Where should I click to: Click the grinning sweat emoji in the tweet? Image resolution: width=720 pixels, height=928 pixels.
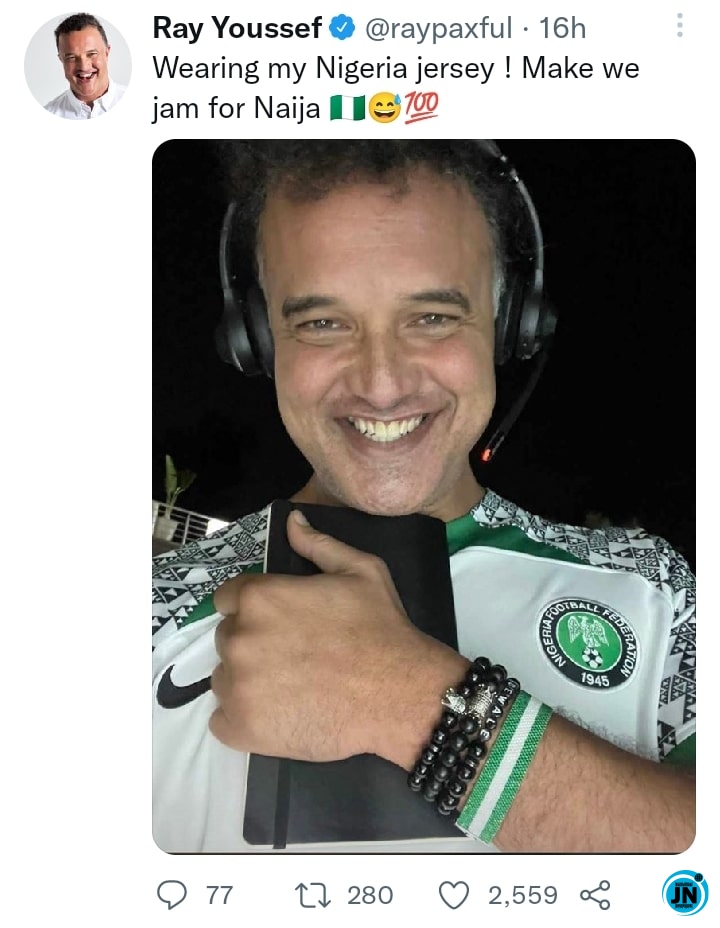tap(385, 108)
